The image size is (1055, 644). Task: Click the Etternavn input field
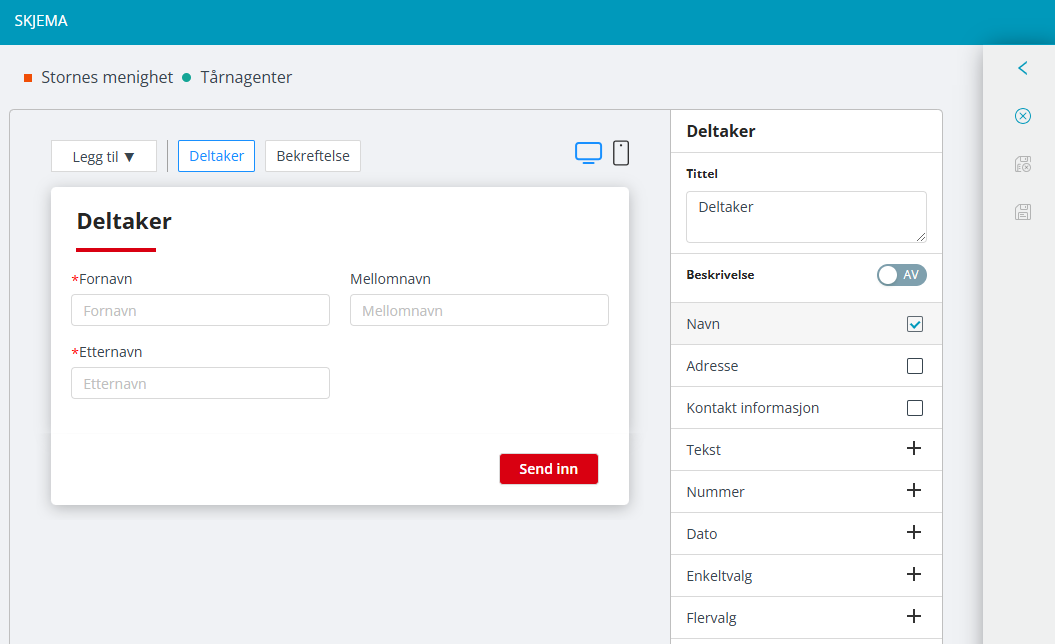click(200, 384)
